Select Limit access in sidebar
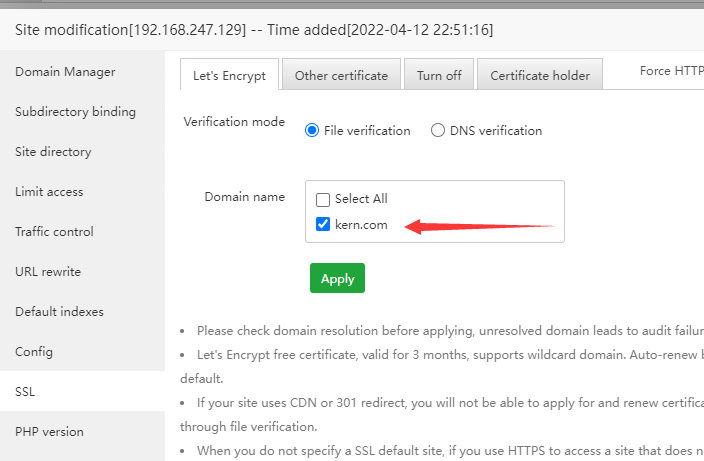The image size is (704, 461). [x=49, y=192]
